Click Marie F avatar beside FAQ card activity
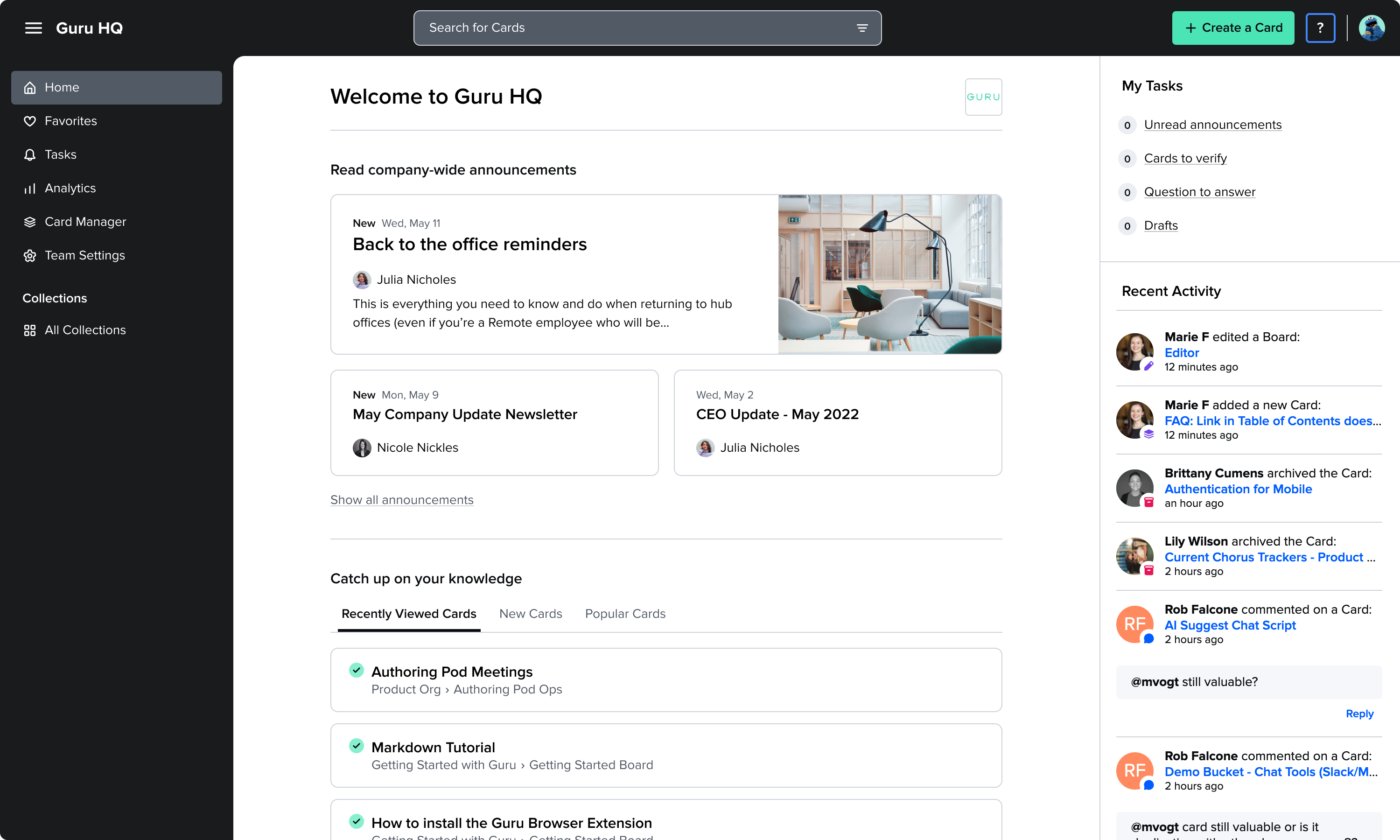Image resolution: width=1400 pixels, height=840 pixels. pyautogui.click(x=1134, y=420)
